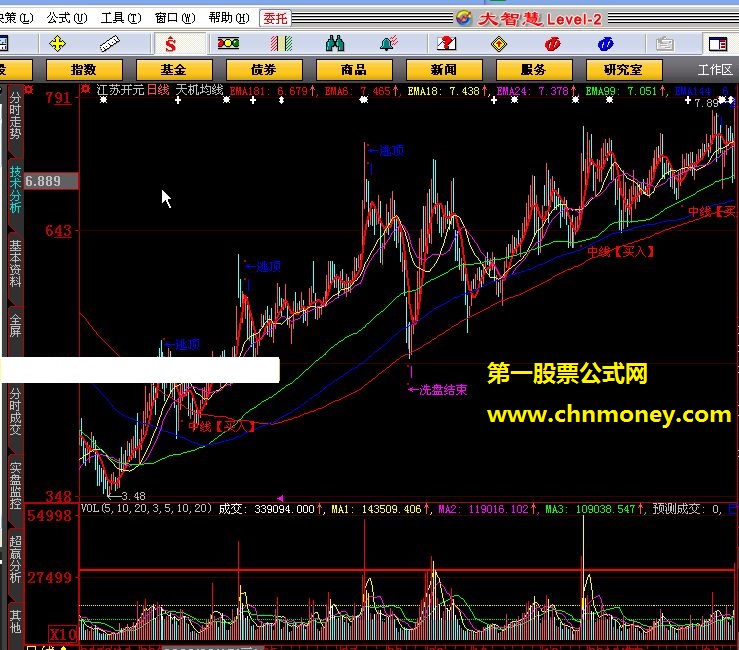Switch to the 全屏 side tab
Image resolution: width=739 pixels, height=650 pixels.
pyautogui.click(x=15, y=326)
